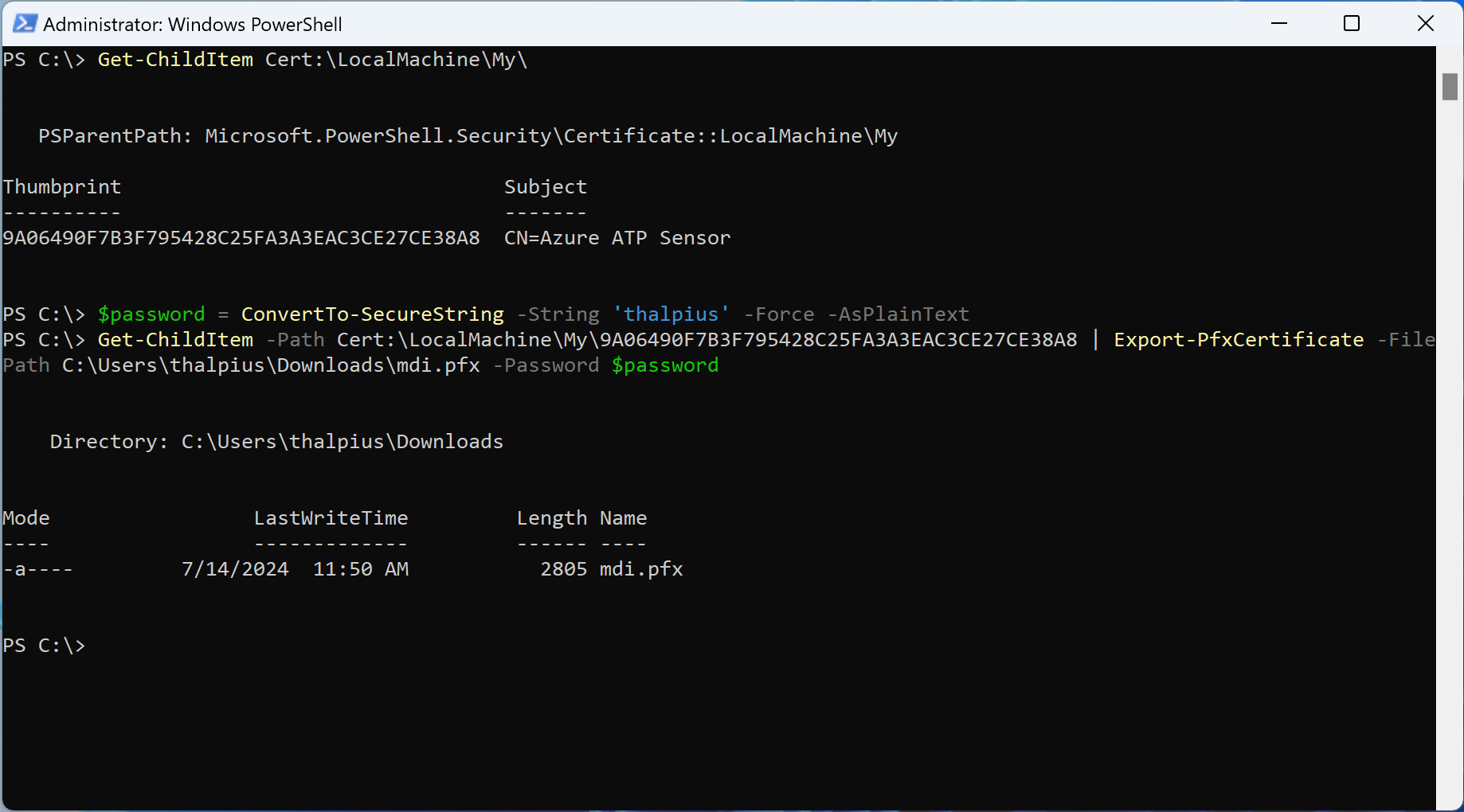
Task: Click mdi.pfx in the file listing row
Action: point(641,569)
